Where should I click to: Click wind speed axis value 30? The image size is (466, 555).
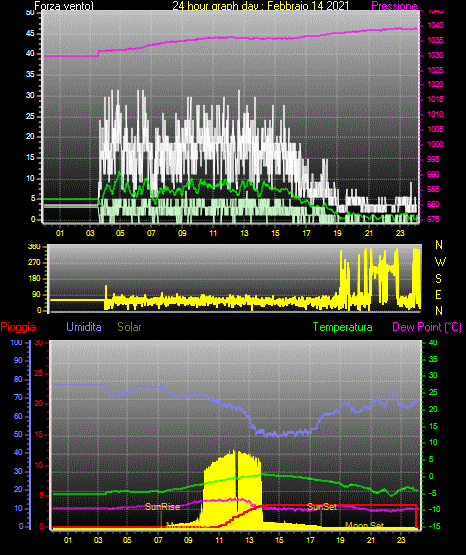(x=30, y=96)
